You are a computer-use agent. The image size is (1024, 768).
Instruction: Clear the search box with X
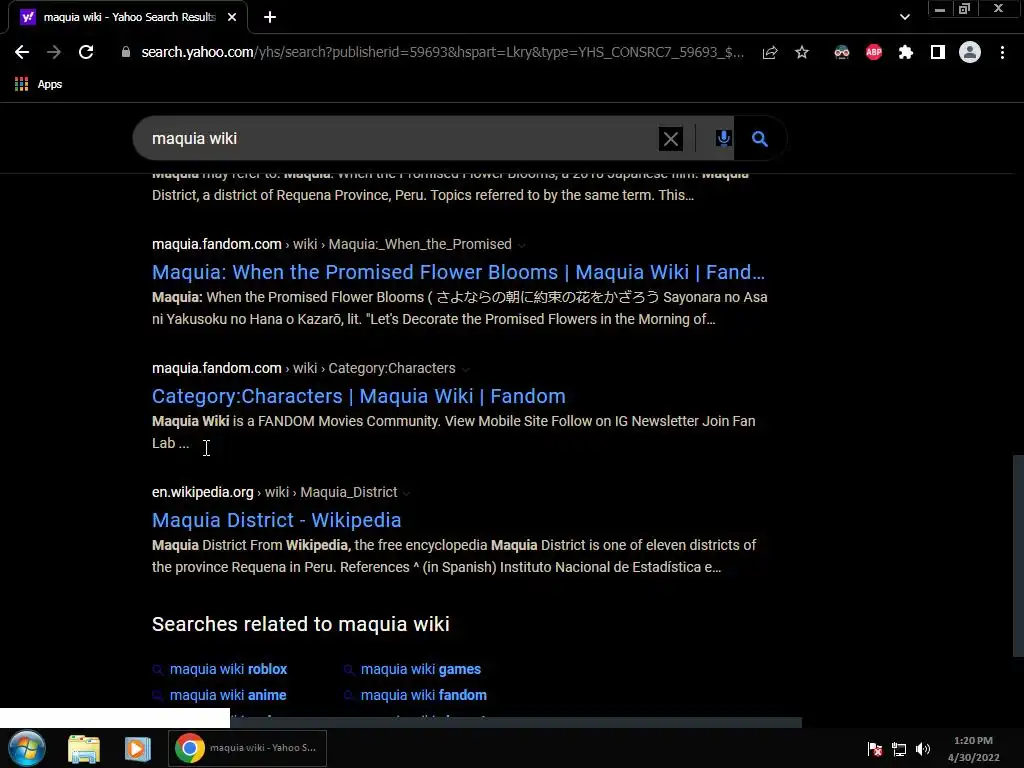click(671, 138)
